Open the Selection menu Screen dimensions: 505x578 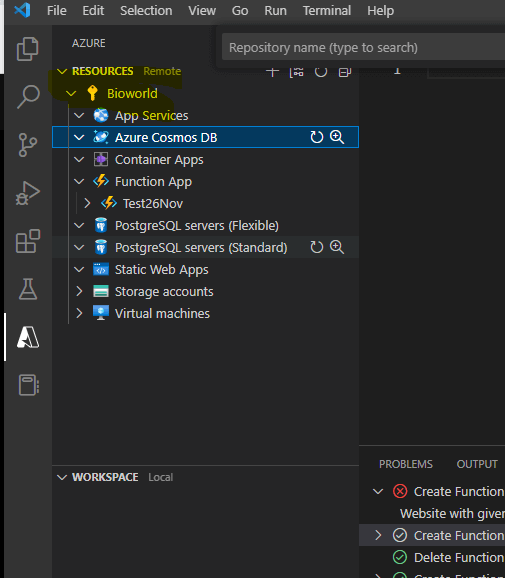146,11
